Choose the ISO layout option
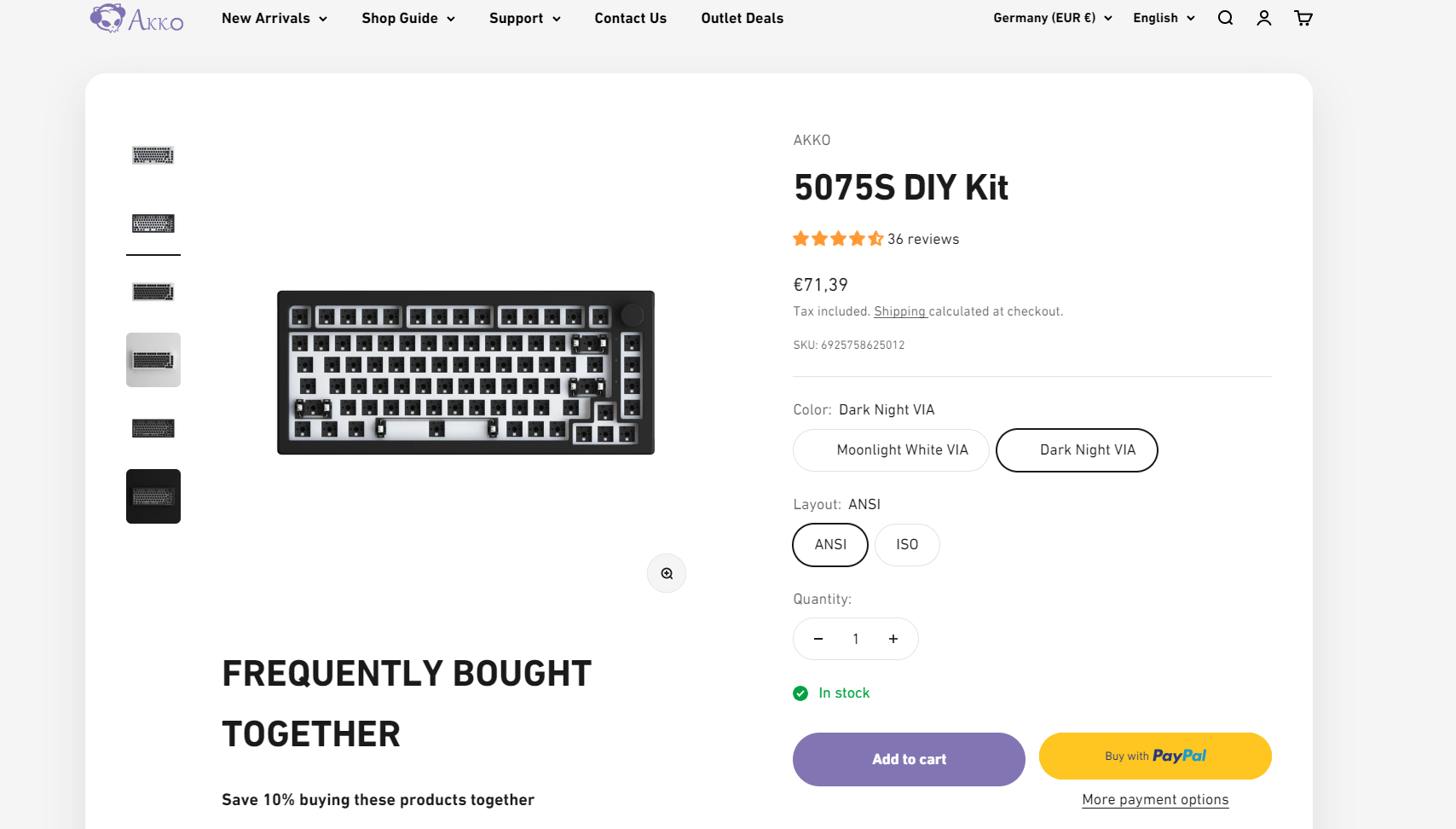Viewport: 1456px width, 829px height. pyautogui.click(x=907, y=545)
